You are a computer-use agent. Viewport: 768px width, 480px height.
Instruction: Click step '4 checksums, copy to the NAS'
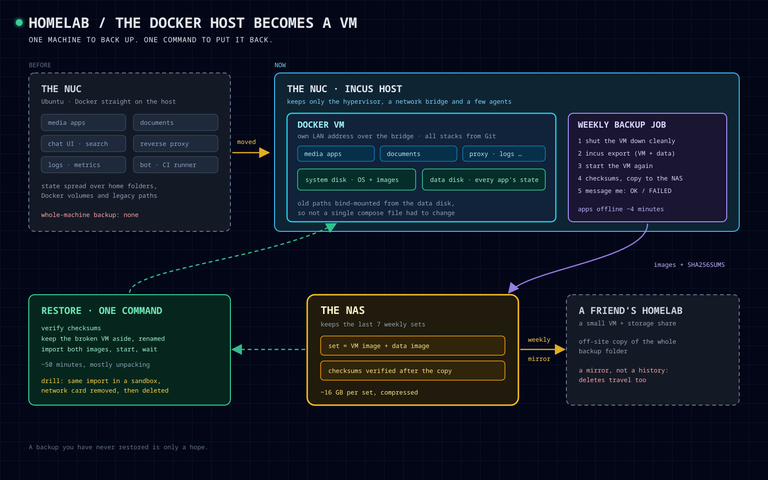click(x=630, y=178)
